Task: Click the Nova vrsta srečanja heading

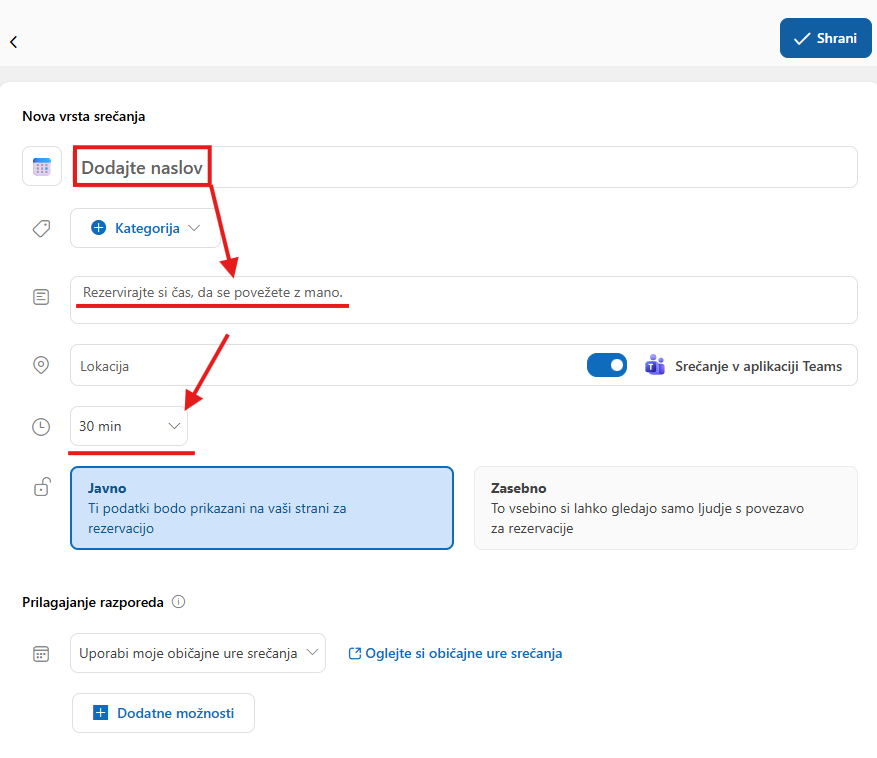Action: pos(84,116)
